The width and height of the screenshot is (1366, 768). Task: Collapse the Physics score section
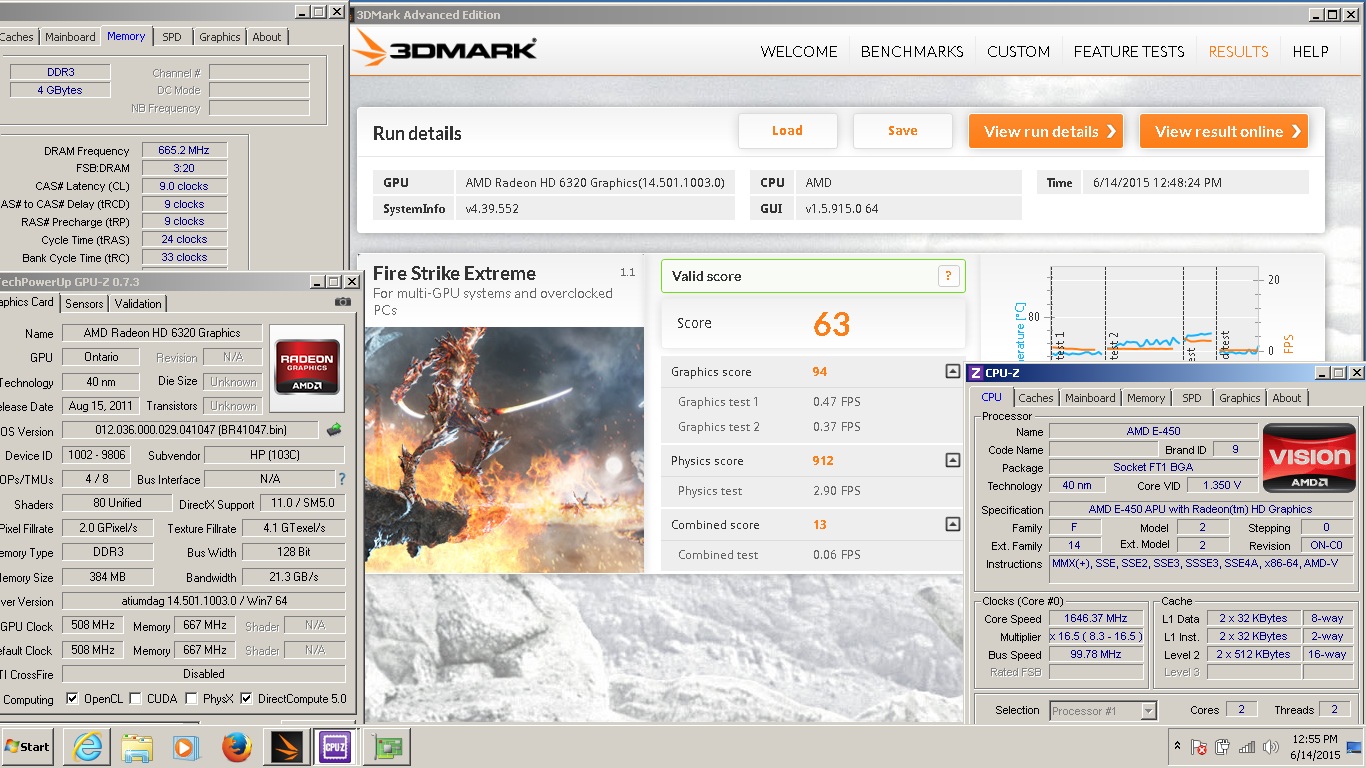pos(952,461)
